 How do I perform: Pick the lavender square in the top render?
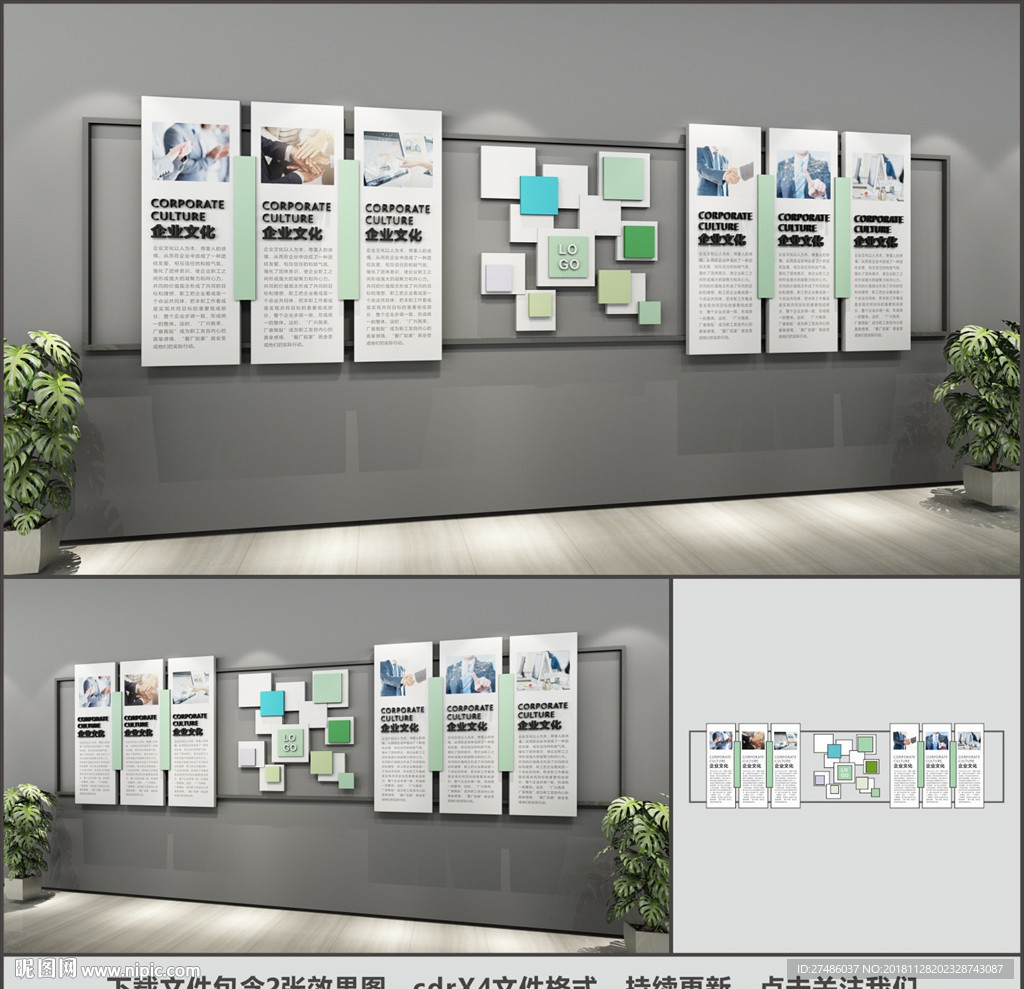tap(501, 278)
